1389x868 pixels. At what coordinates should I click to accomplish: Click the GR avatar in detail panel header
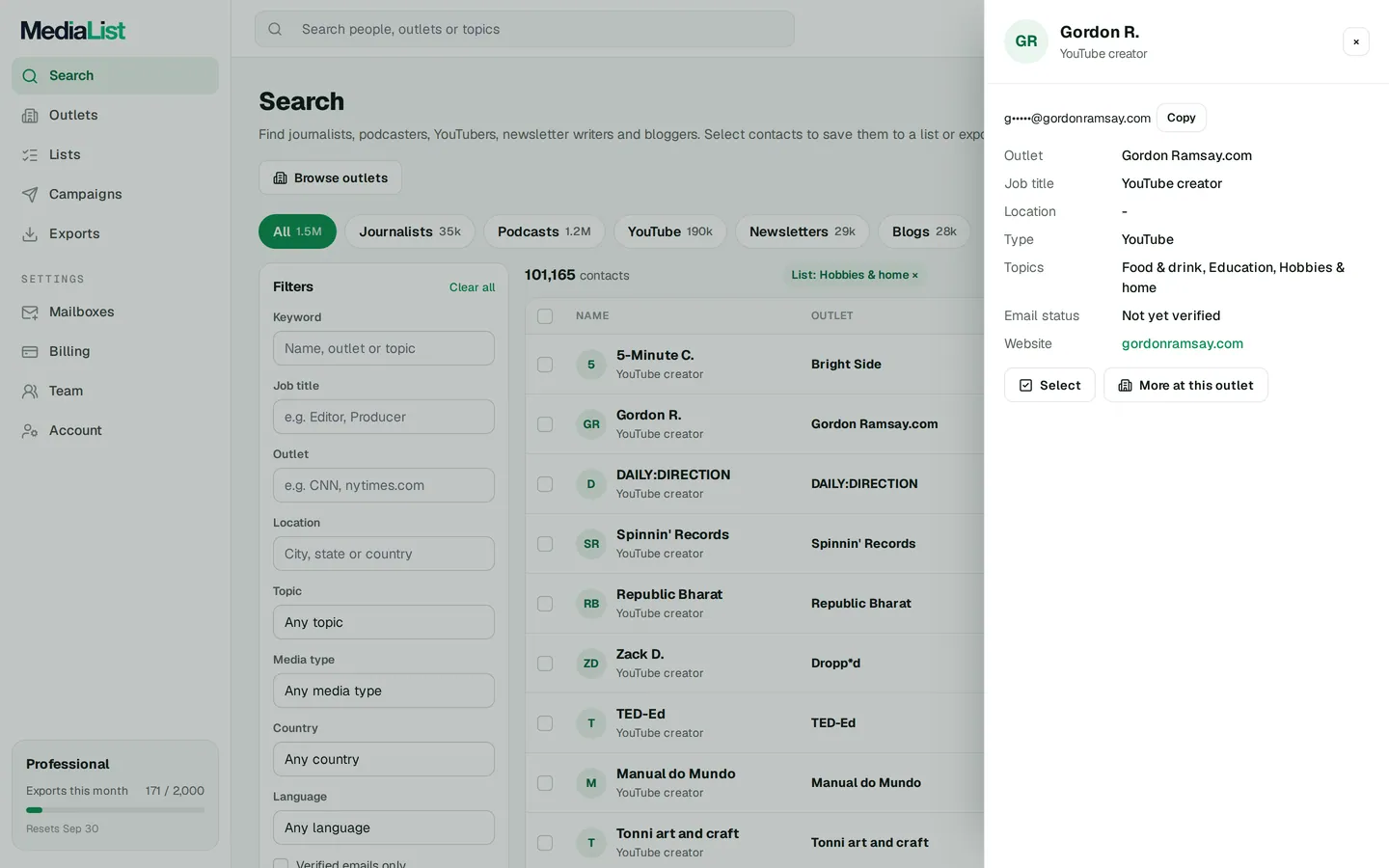tap(1026, 41)
